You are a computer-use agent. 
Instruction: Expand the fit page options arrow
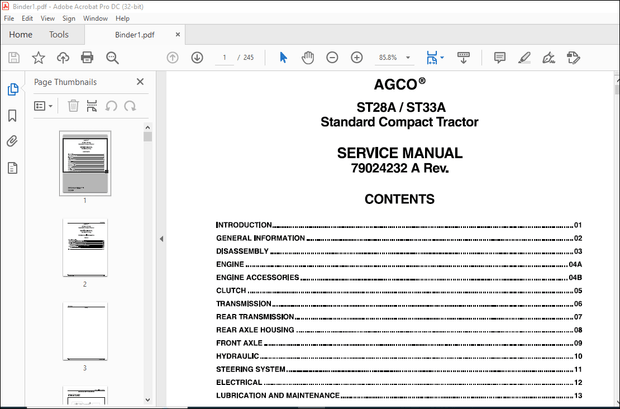(x=442, y=58)
